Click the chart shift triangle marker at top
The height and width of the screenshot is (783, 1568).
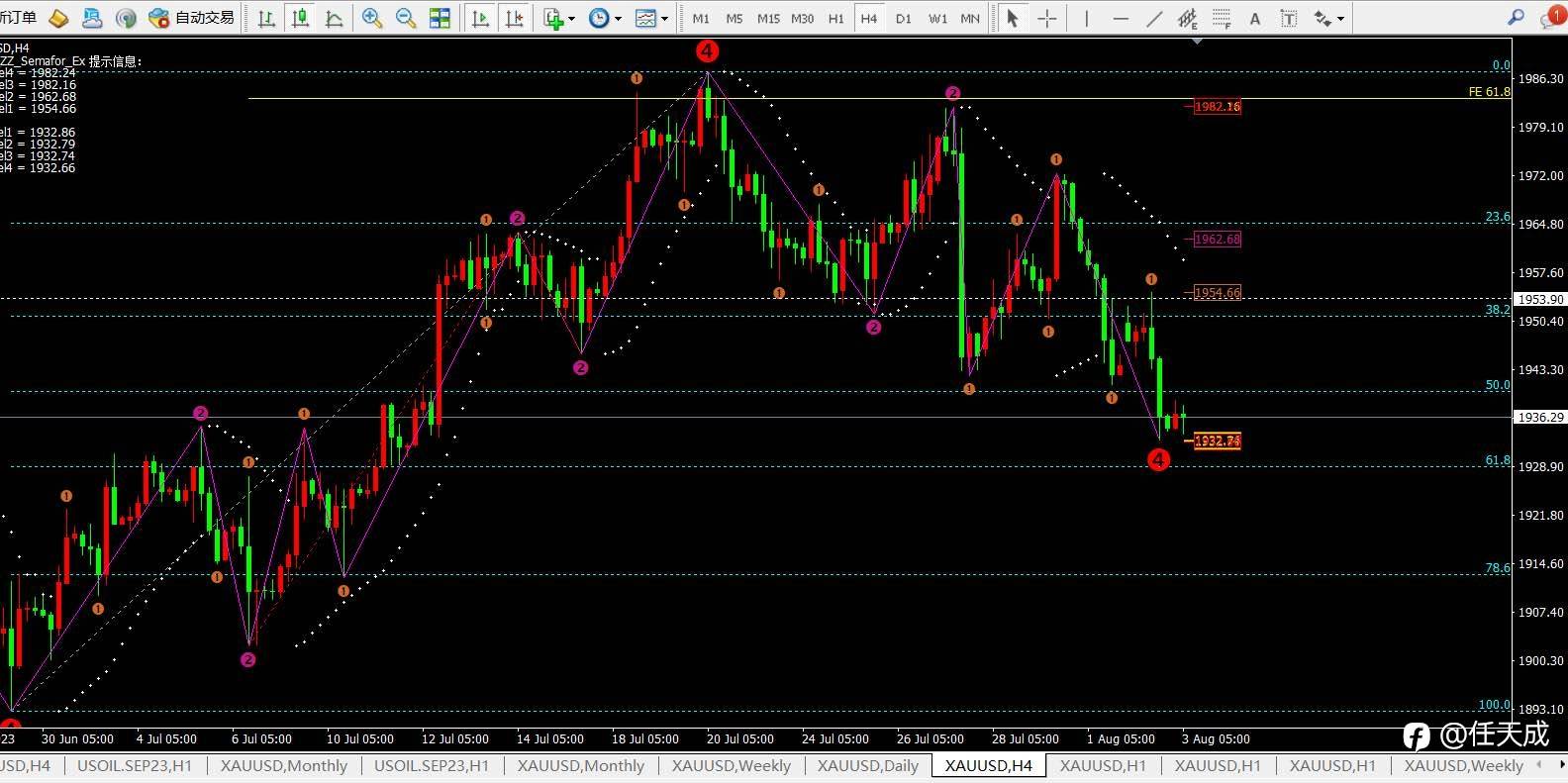coord(1197,42)
